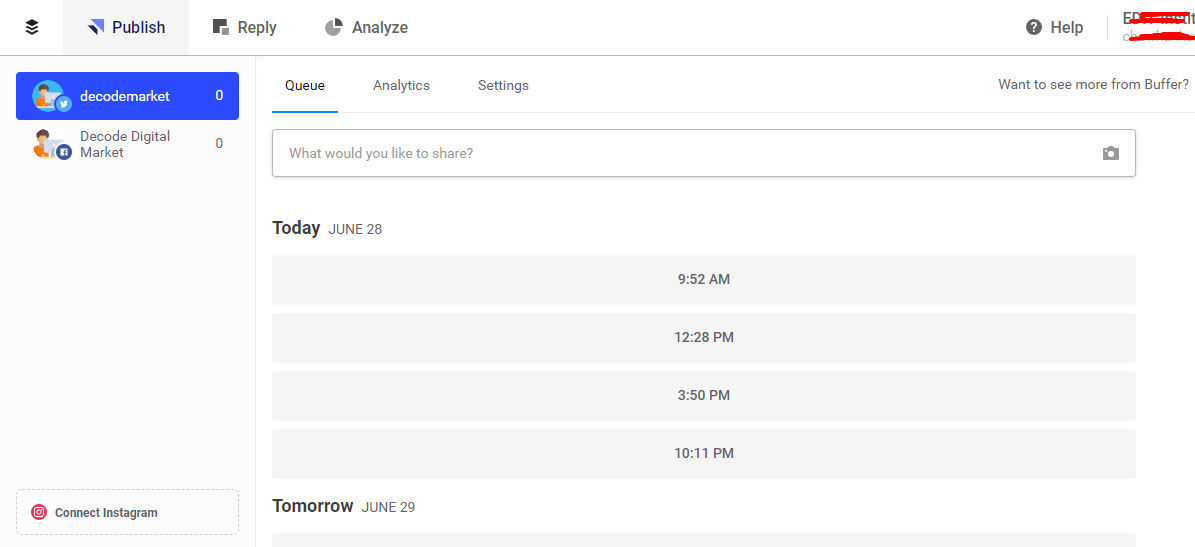Click the 'Today' heading text
Viewport: 1195px width, 547px height.
296,228
